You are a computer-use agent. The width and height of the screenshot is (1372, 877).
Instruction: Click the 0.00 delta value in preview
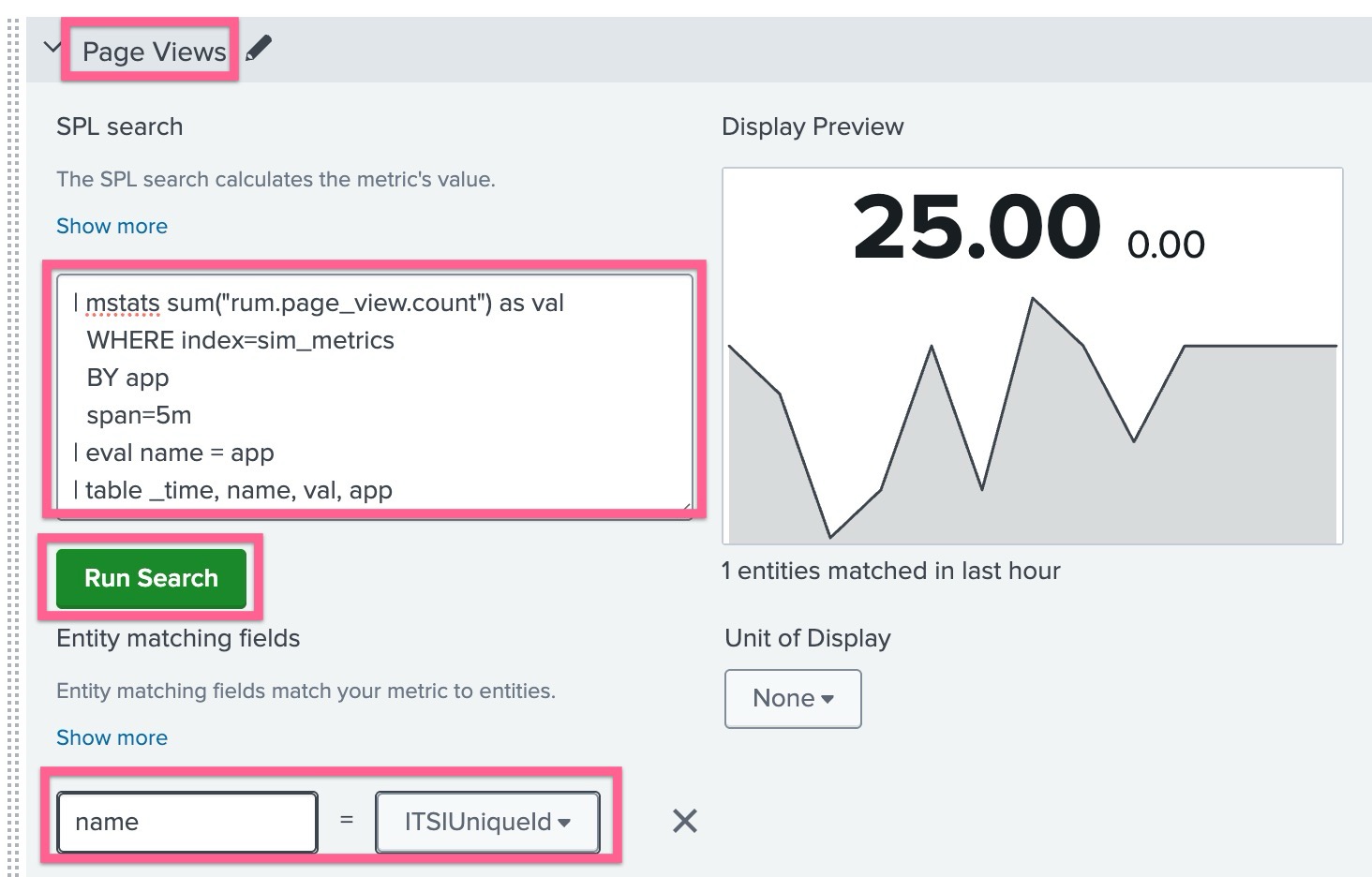tap(1166, 245)
